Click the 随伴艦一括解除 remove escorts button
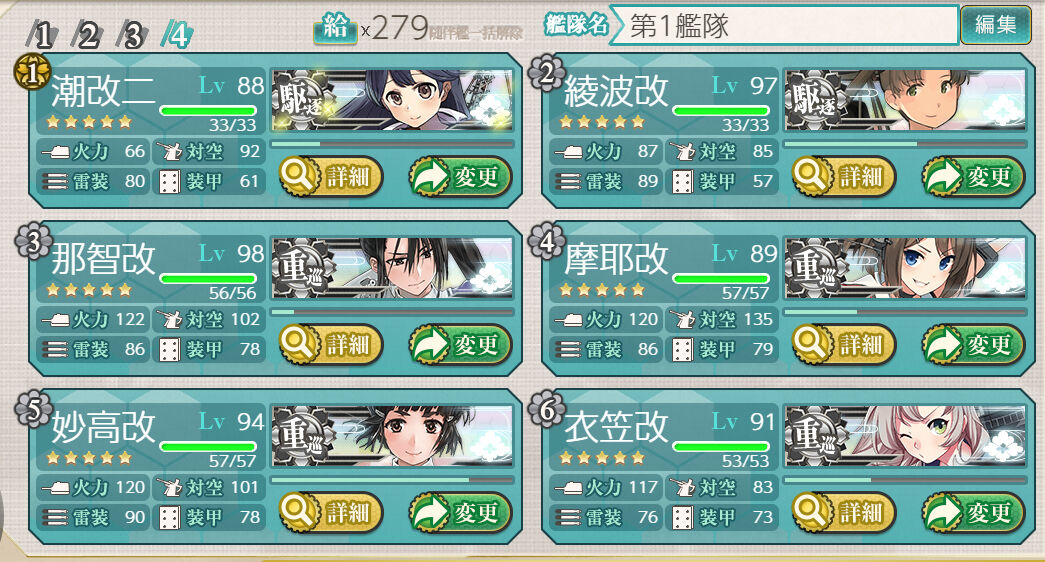1045x562 pixels. tap(476, 32)
